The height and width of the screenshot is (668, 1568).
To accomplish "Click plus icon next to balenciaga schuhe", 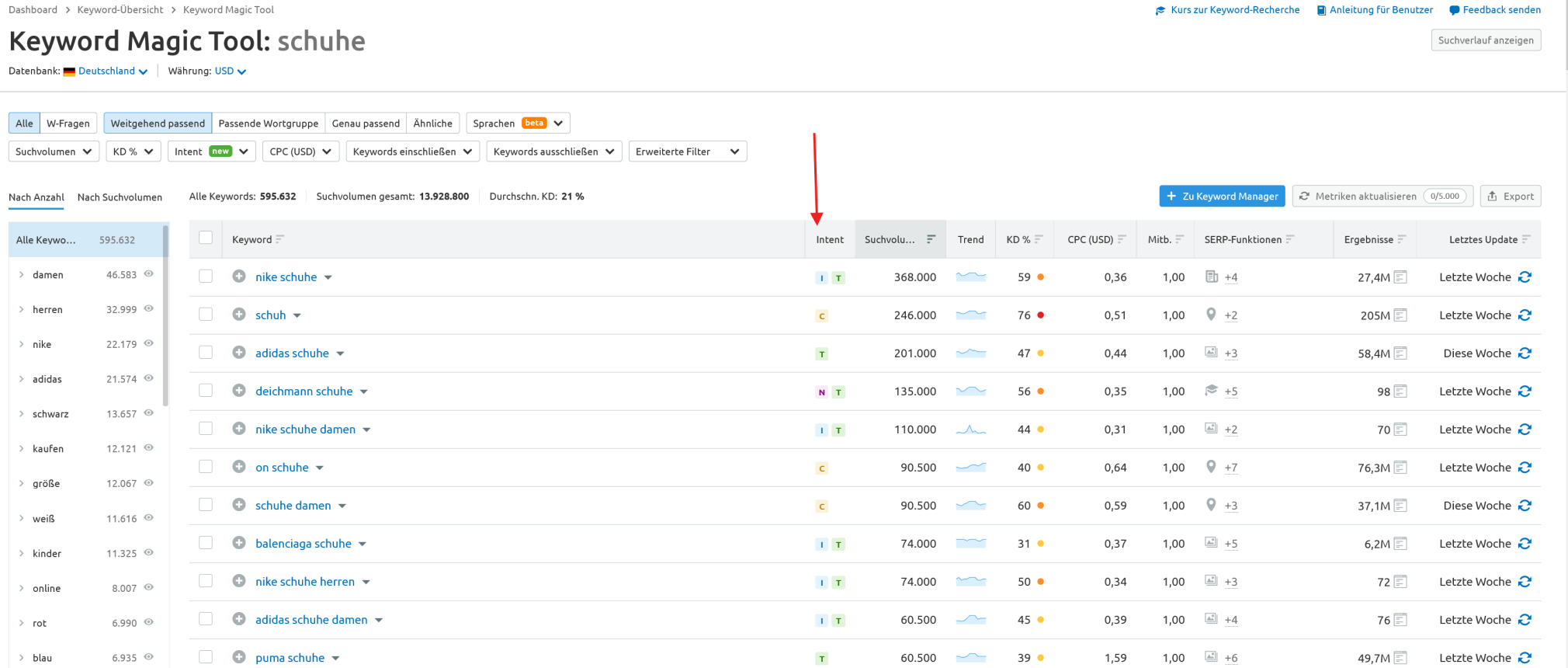I will pos(239,543).
